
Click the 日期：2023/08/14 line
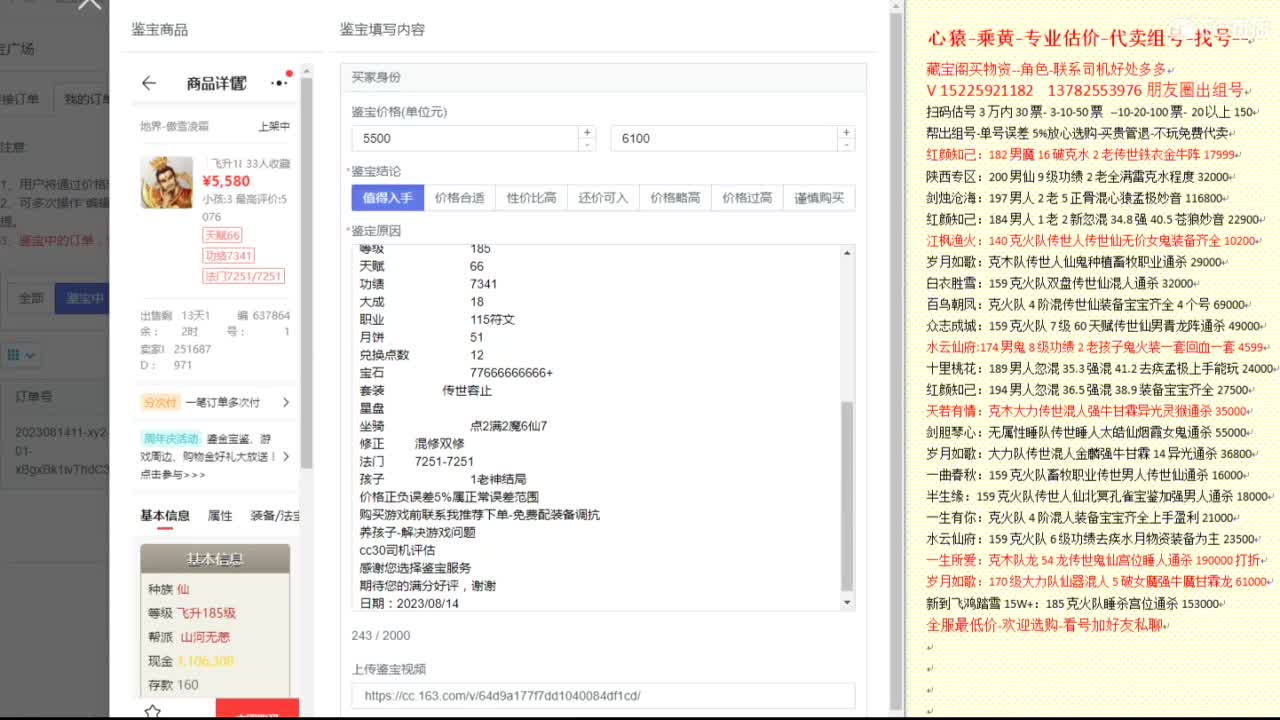[x=409, y=604]
